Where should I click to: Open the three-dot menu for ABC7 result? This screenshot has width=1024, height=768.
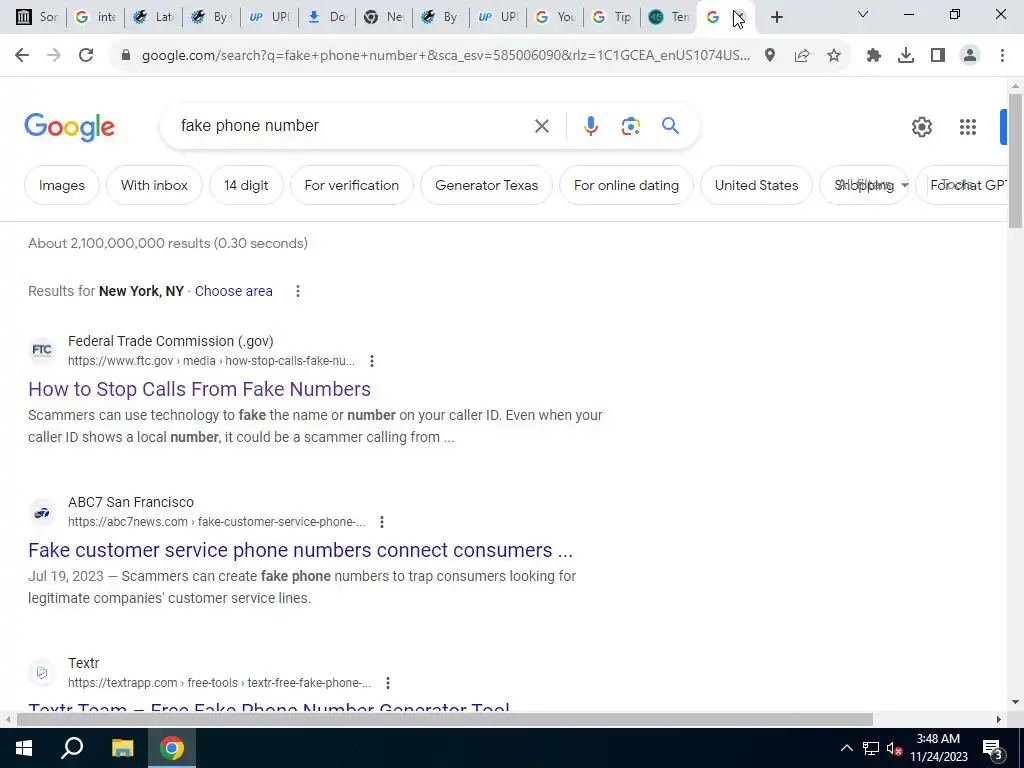coord(382,522)
